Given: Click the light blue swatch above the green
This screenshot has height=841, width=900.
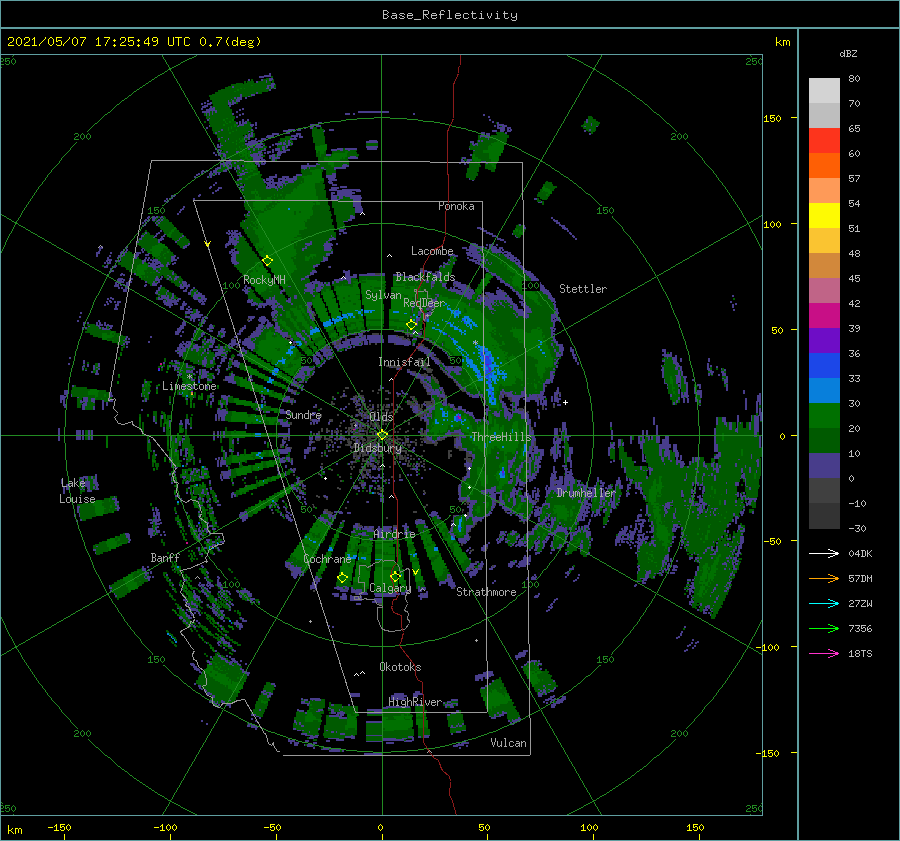Looking at the screenshot, I should [x=824, y=390].
